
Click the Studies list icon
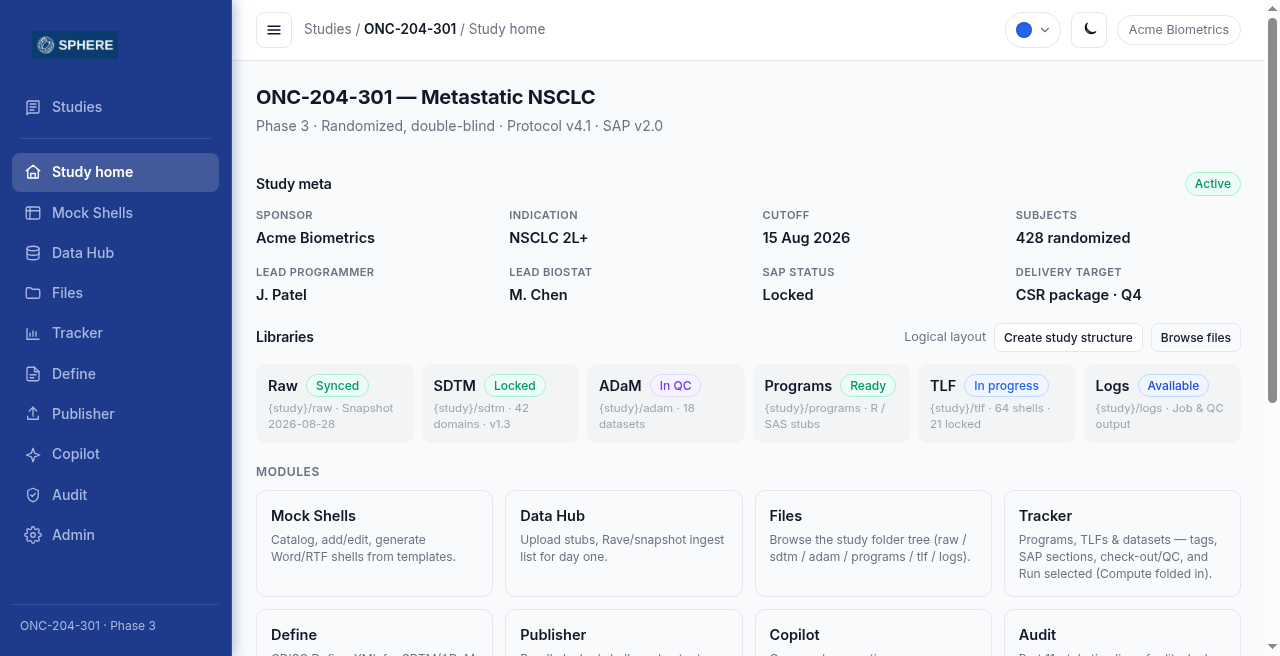click(33, 107)
